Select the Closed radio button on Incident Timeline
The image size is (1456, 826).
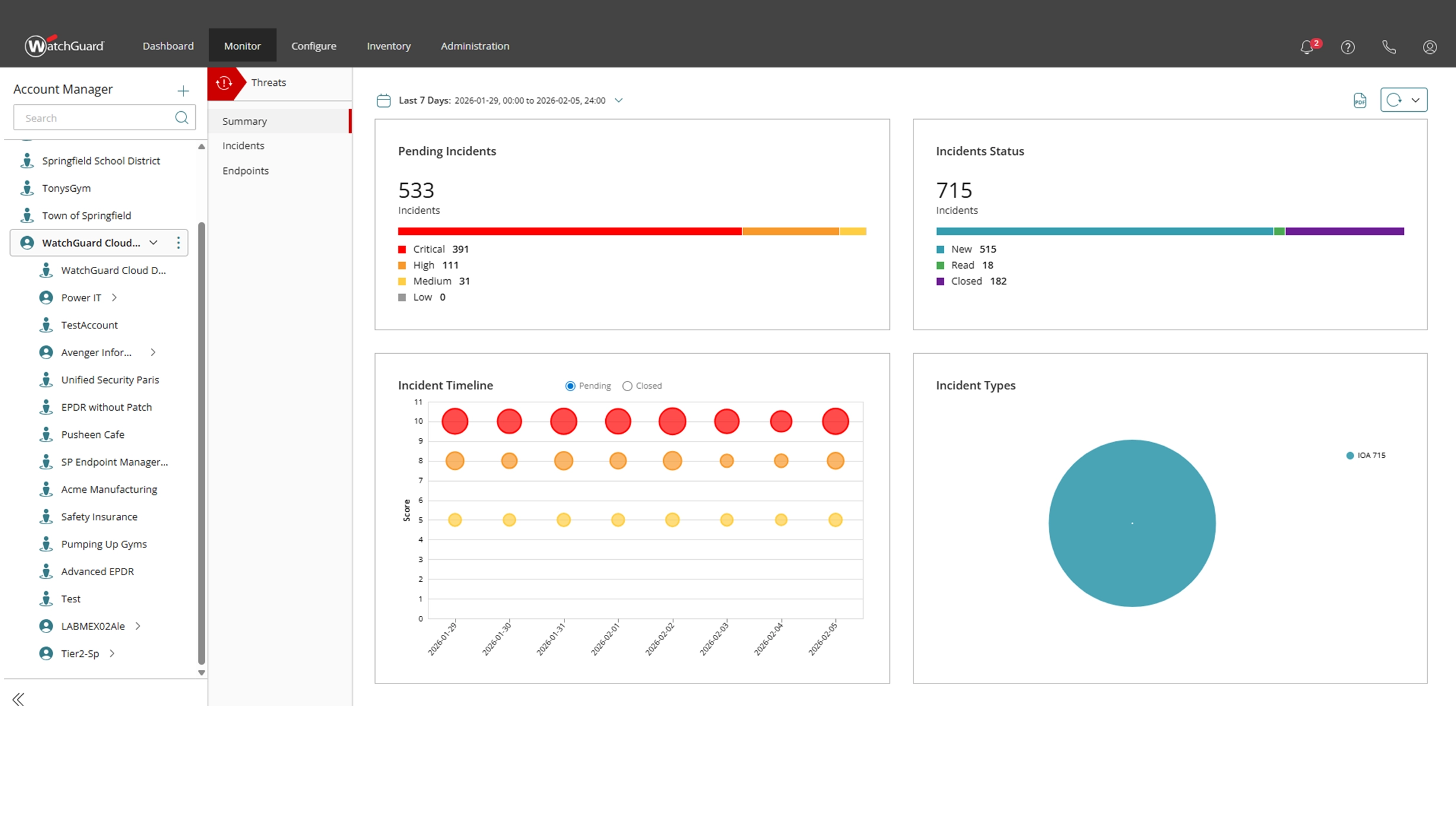point(627,385)
